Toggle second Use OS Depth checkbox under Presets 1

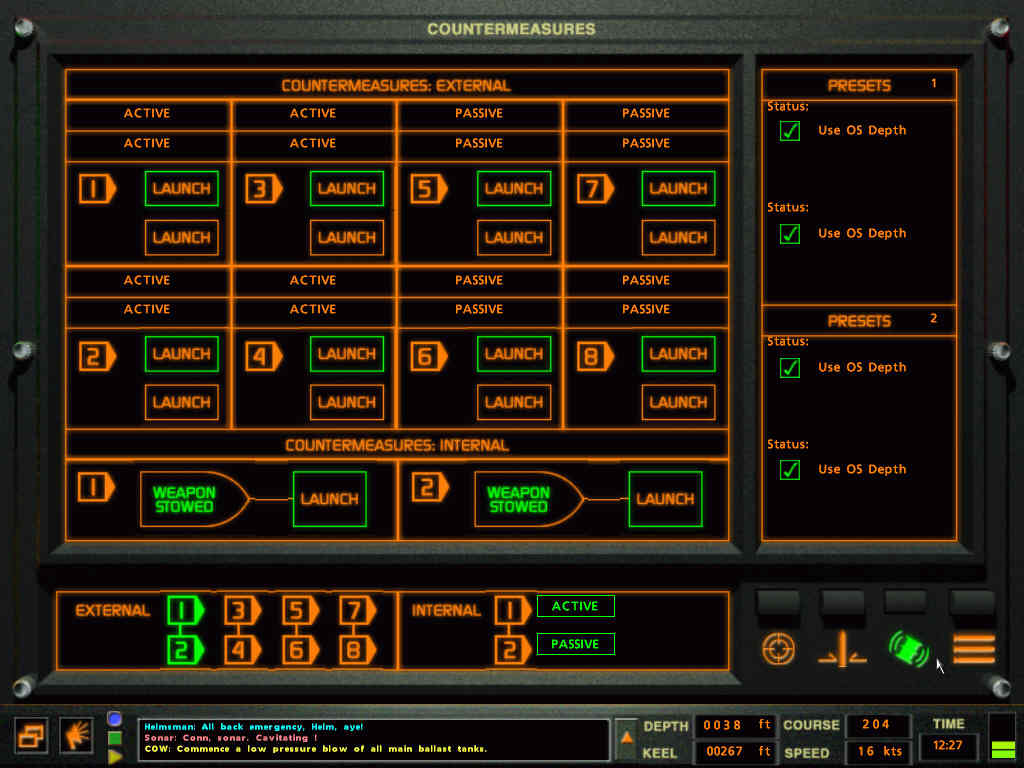[x=790, y=234]
